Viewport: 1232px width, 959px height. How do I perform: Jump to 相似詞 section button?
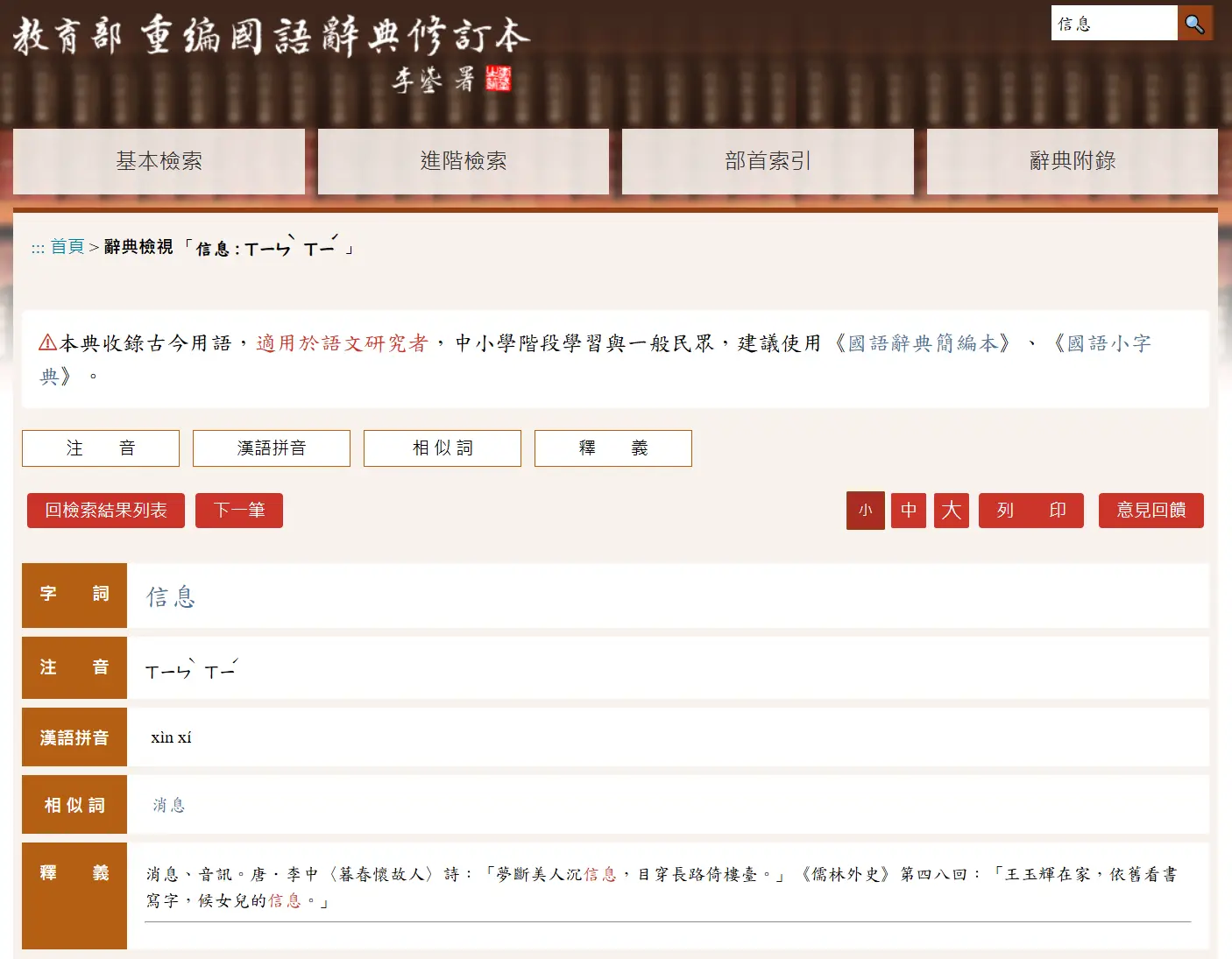click(443, 448)
